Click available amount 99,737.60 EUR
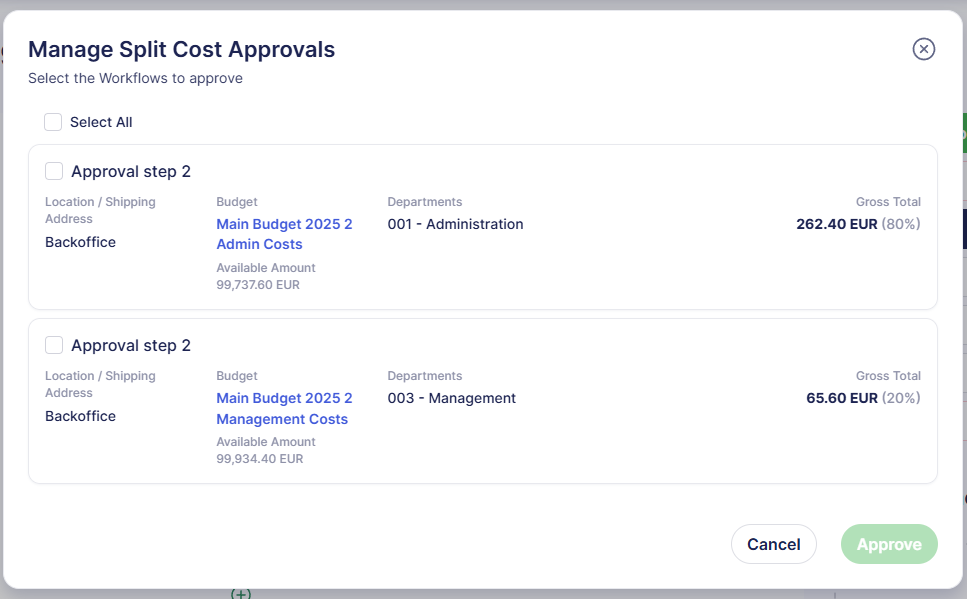The image size is (967, 599). click(258, 285)
